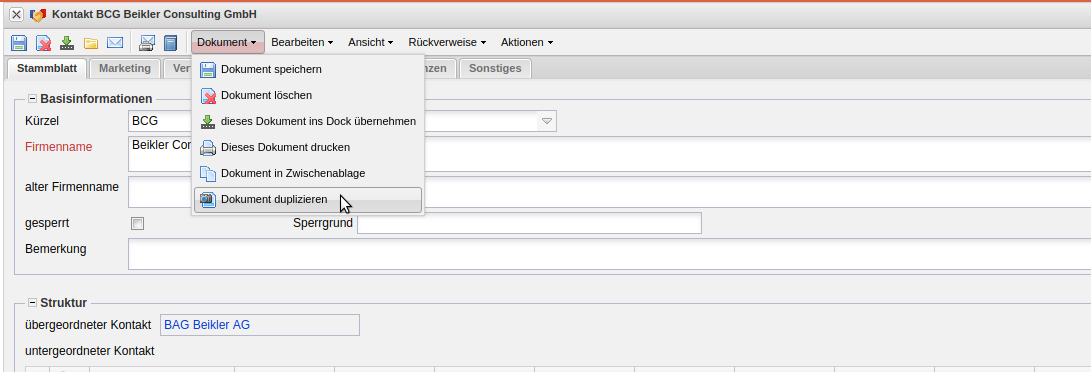
Task: Switch to the Sonstiges tab
Action: [x=495, y=68]
